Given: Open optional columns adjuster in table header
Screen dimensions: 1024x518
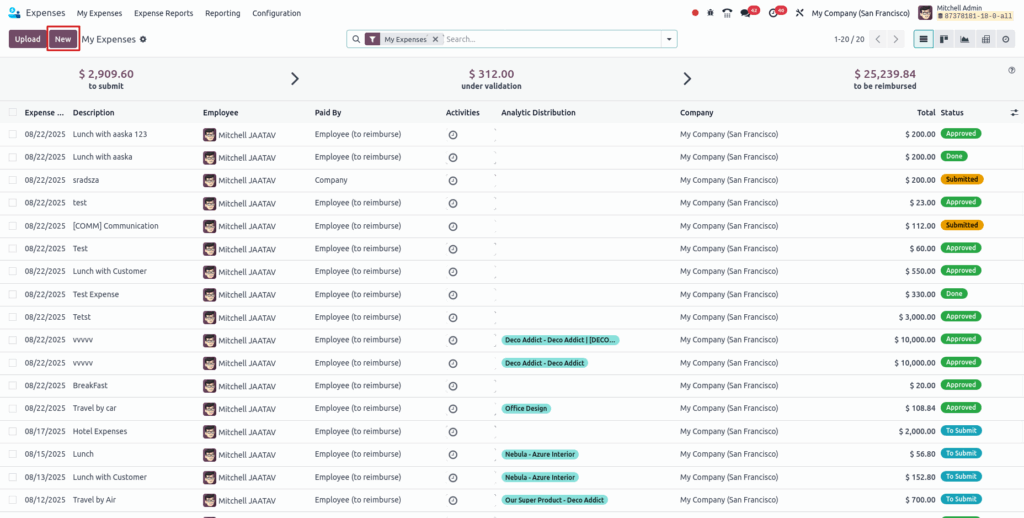Looking at the screenshot, I should pyautogui.click(x=1014, y=113).
